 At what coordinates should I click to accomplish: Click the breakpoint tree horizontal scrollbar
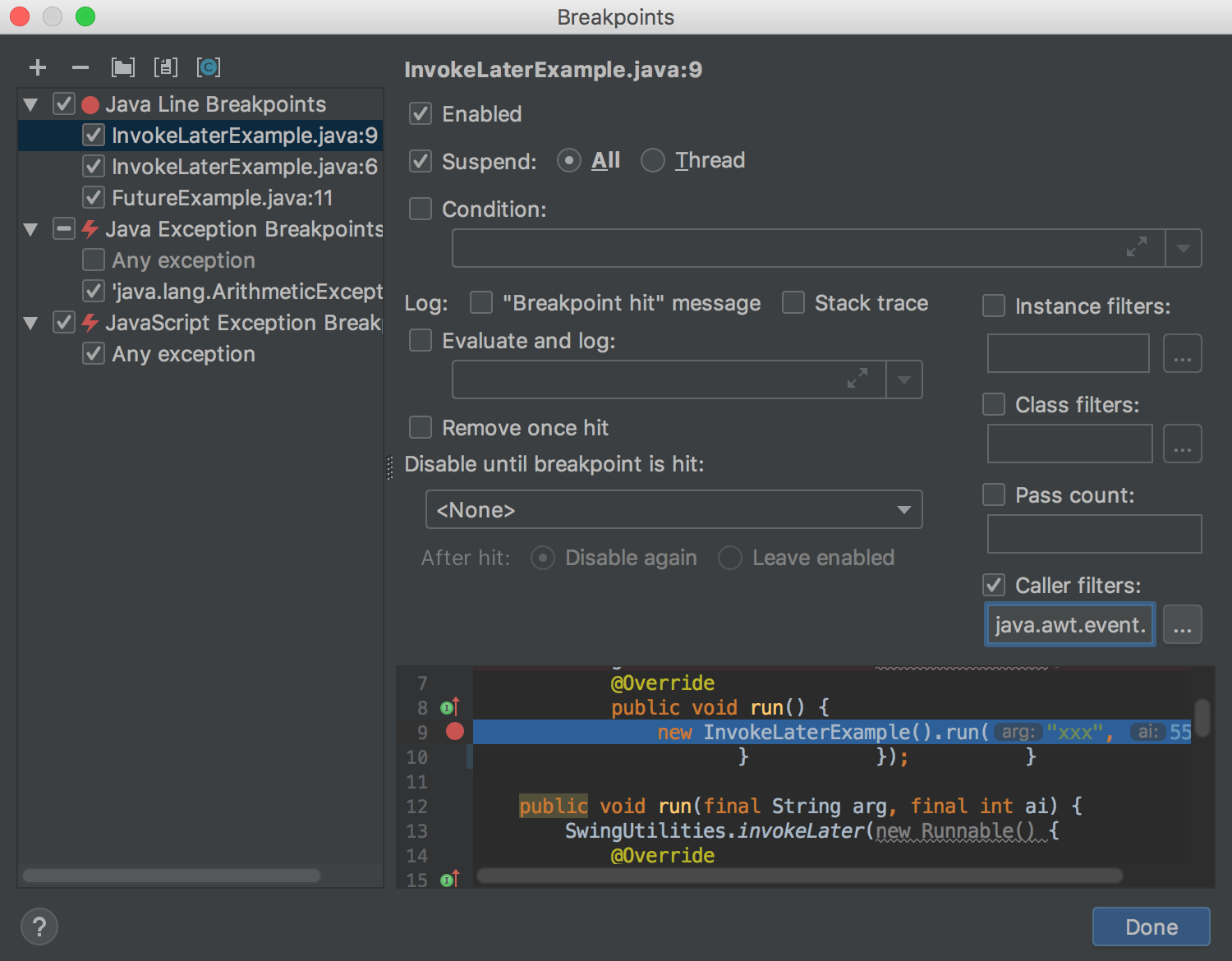172,876
